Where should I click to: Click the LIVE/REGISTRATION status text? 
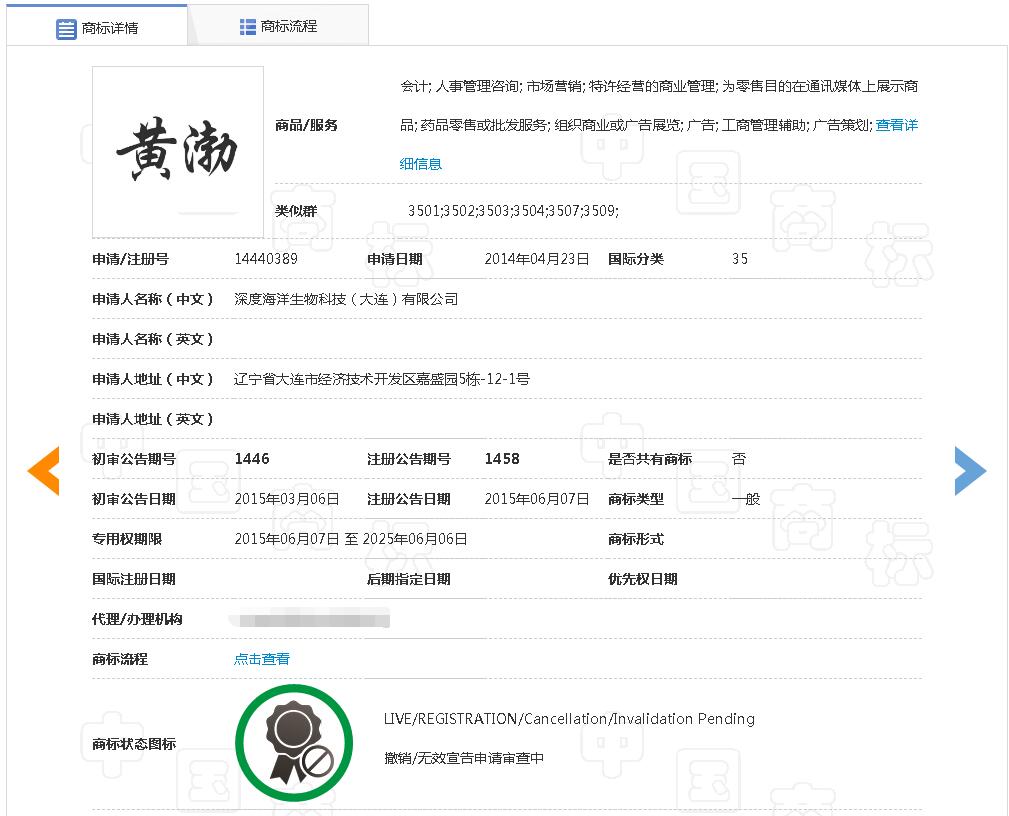[x=569, y=719]
